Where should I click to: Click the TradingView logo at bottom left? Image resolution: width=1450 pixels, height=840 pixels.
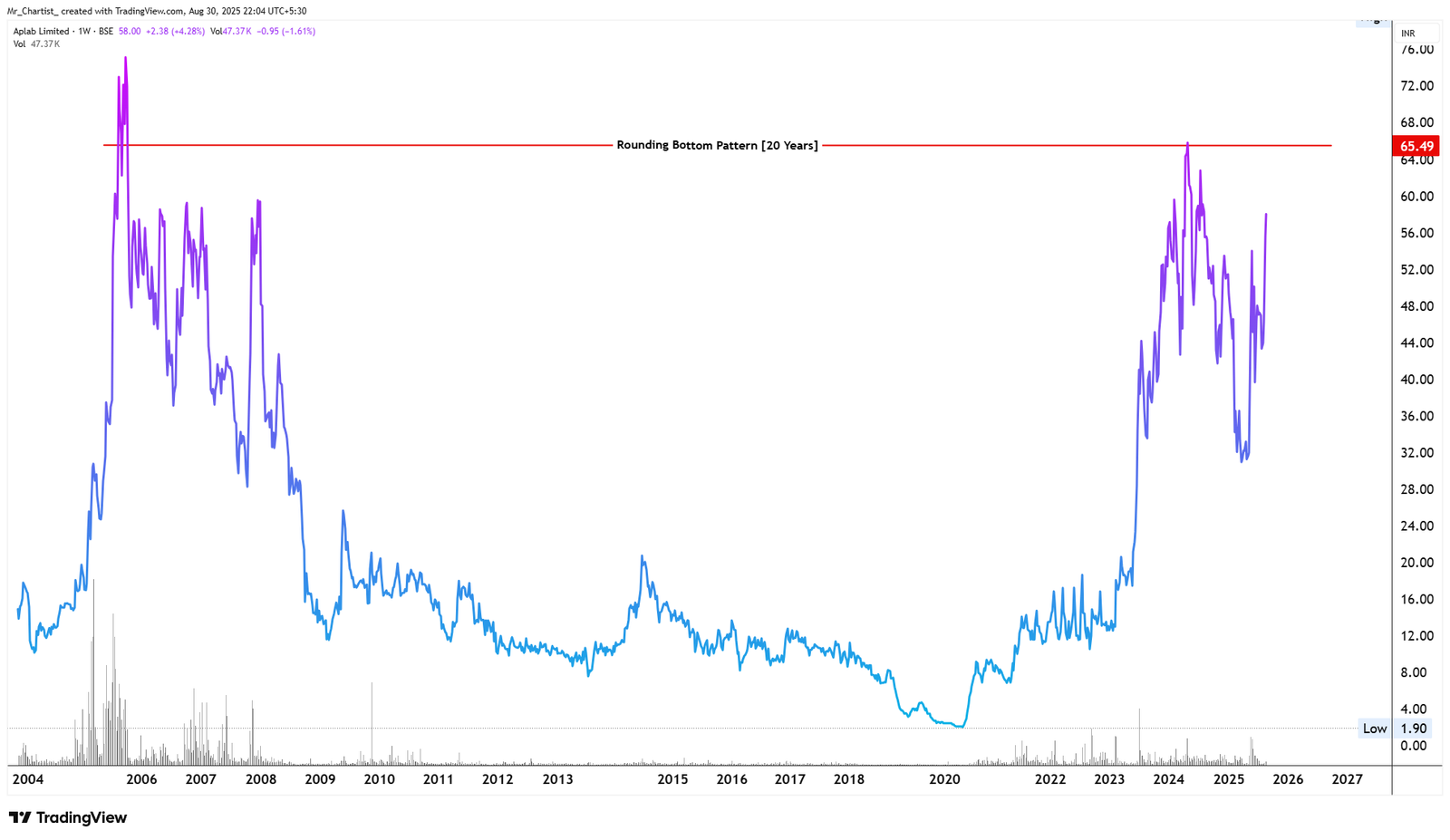22,817
